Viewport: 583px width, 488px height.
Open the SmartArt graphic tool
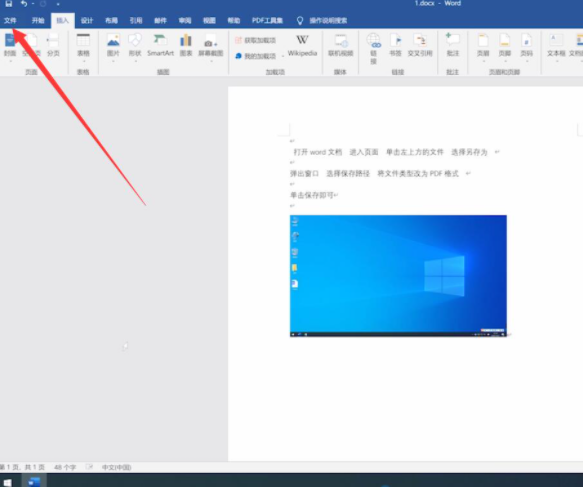(x=160, y=45)
